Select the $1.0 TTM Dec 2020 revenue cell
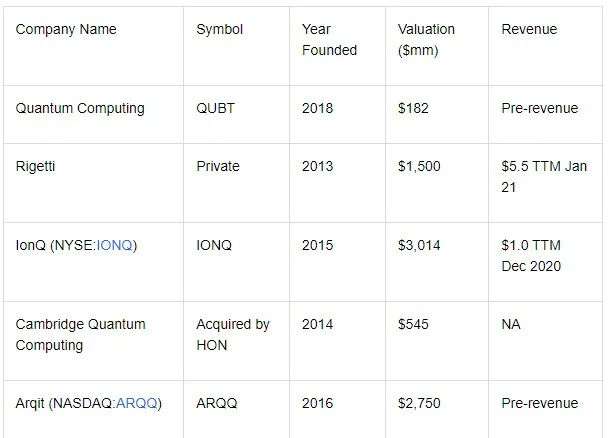 (544, 255)
